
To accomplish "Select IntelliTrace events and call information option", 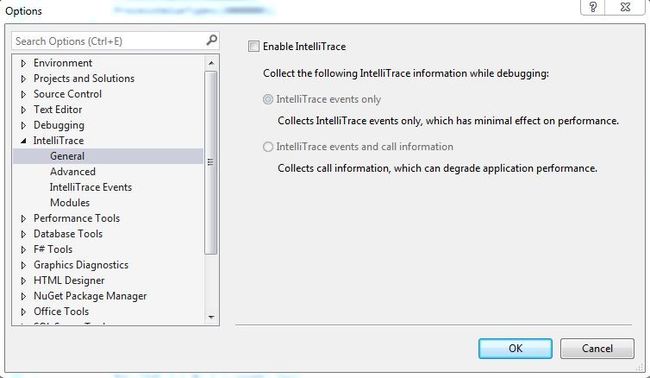I will (x=268, y=147).
